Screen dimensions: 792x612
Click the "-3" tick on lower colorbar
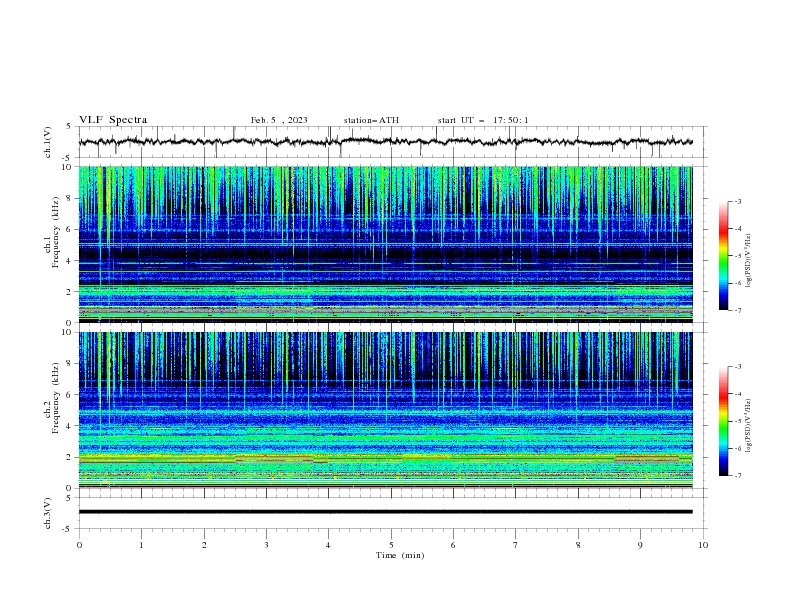(737, 367)
